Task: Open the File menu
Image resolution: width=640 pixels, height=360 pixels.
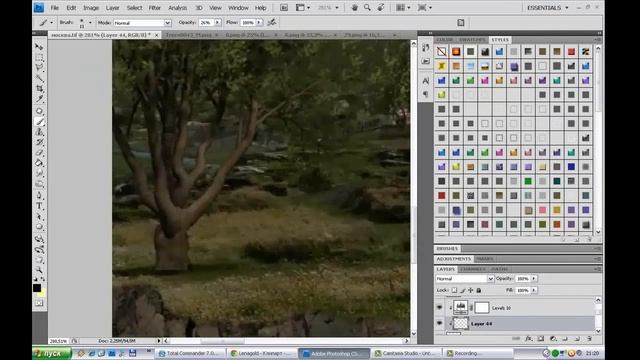Action: pyautogui.click(x=55, y=8)
